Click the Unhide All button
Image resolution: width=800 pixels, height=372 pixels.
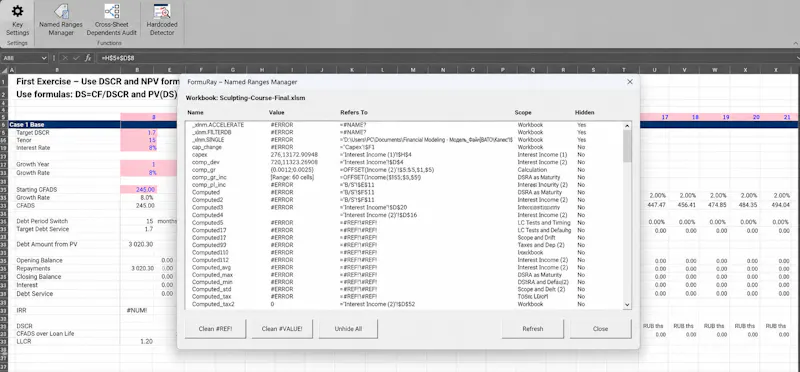click(x=348, y=329)
